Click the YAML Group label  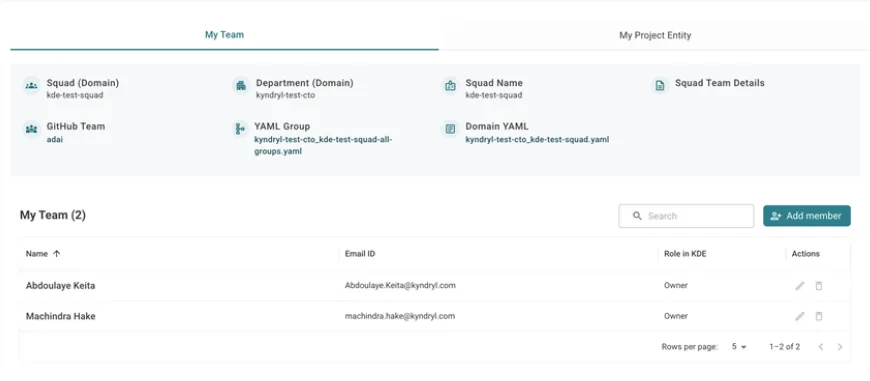pos(282,126)
